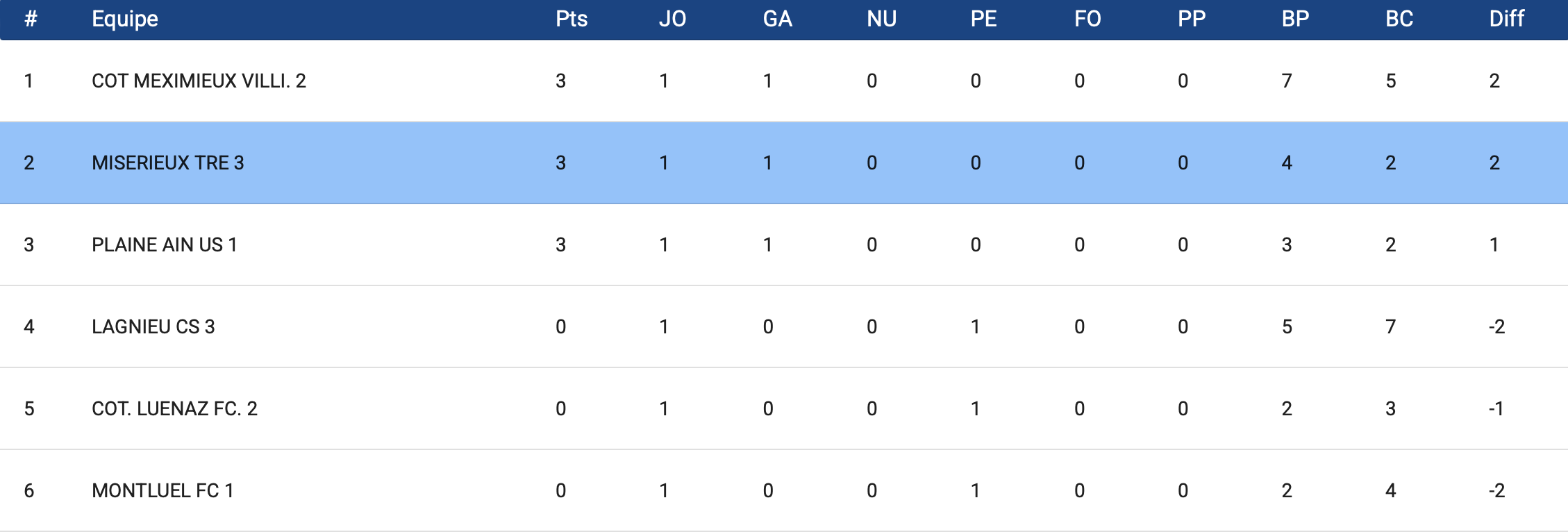1568x532 pixels.
Task: Click the BP column header
Action: 1295,19
